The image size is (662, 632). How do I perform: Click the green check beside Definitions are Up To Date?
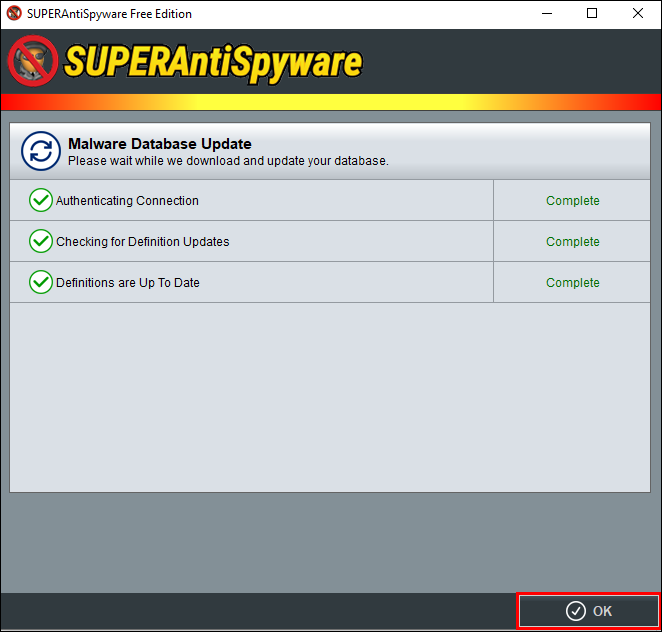[x=41, y=282]
